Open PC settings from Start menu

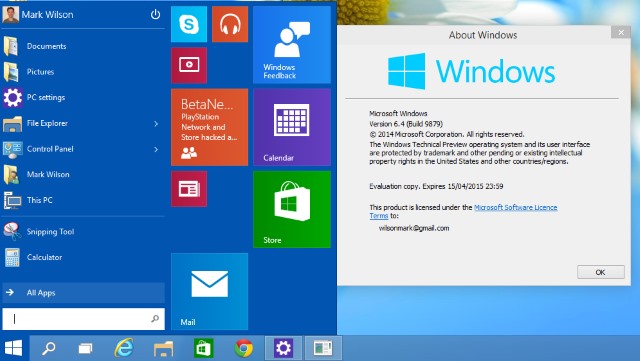click(x=83, y=98)
